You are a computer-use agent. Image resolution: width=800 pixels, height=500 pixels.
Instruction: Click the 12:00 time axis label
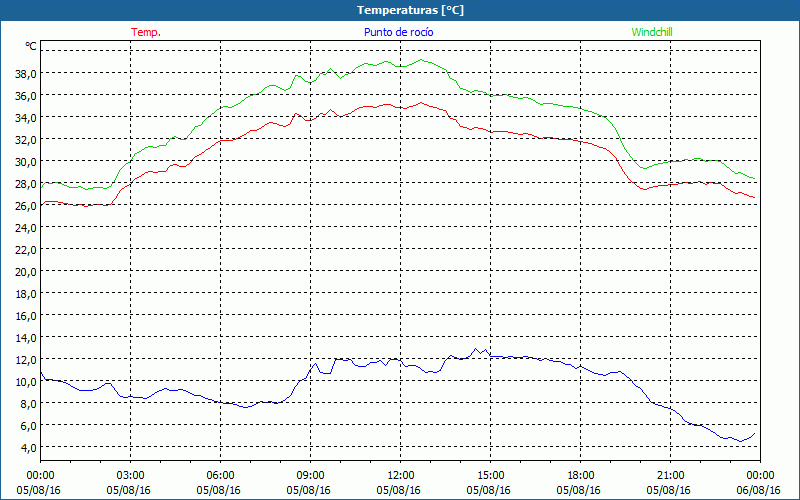tap(401, 475)
